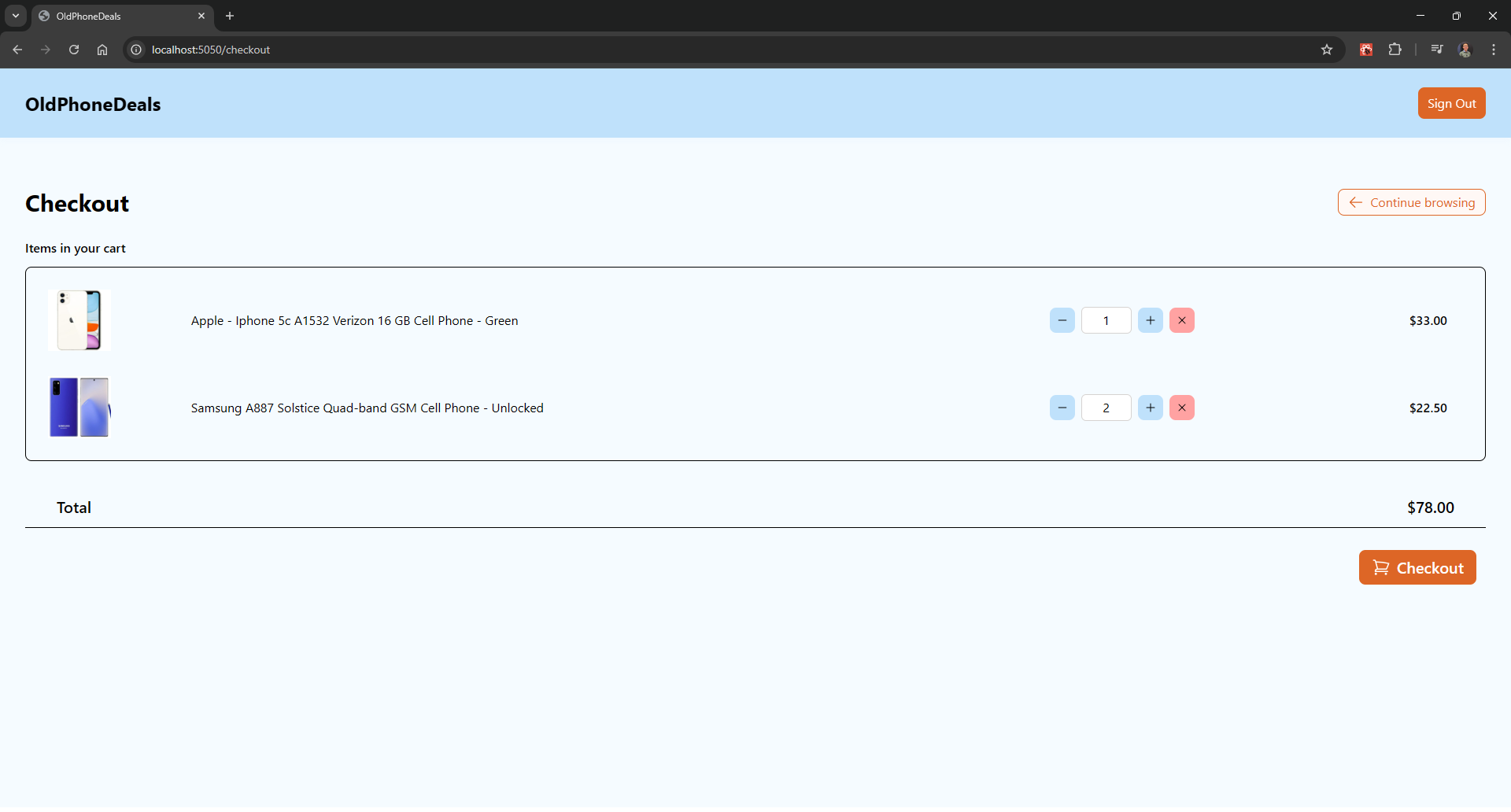This screenshot has height=812, width=1511.
Task: Open the tab search dropdown arrow
Action: (x=15, y=15)
